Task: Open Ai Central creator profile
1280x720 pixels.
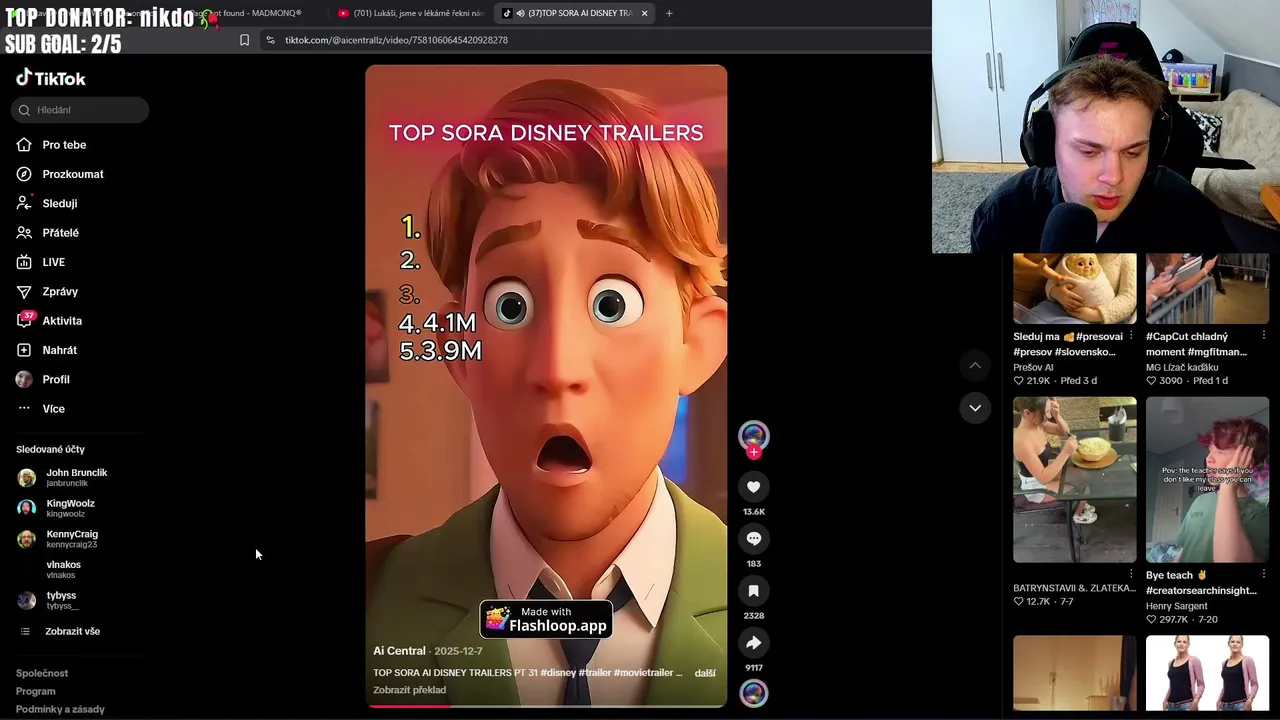Action: tap(399, 651)
